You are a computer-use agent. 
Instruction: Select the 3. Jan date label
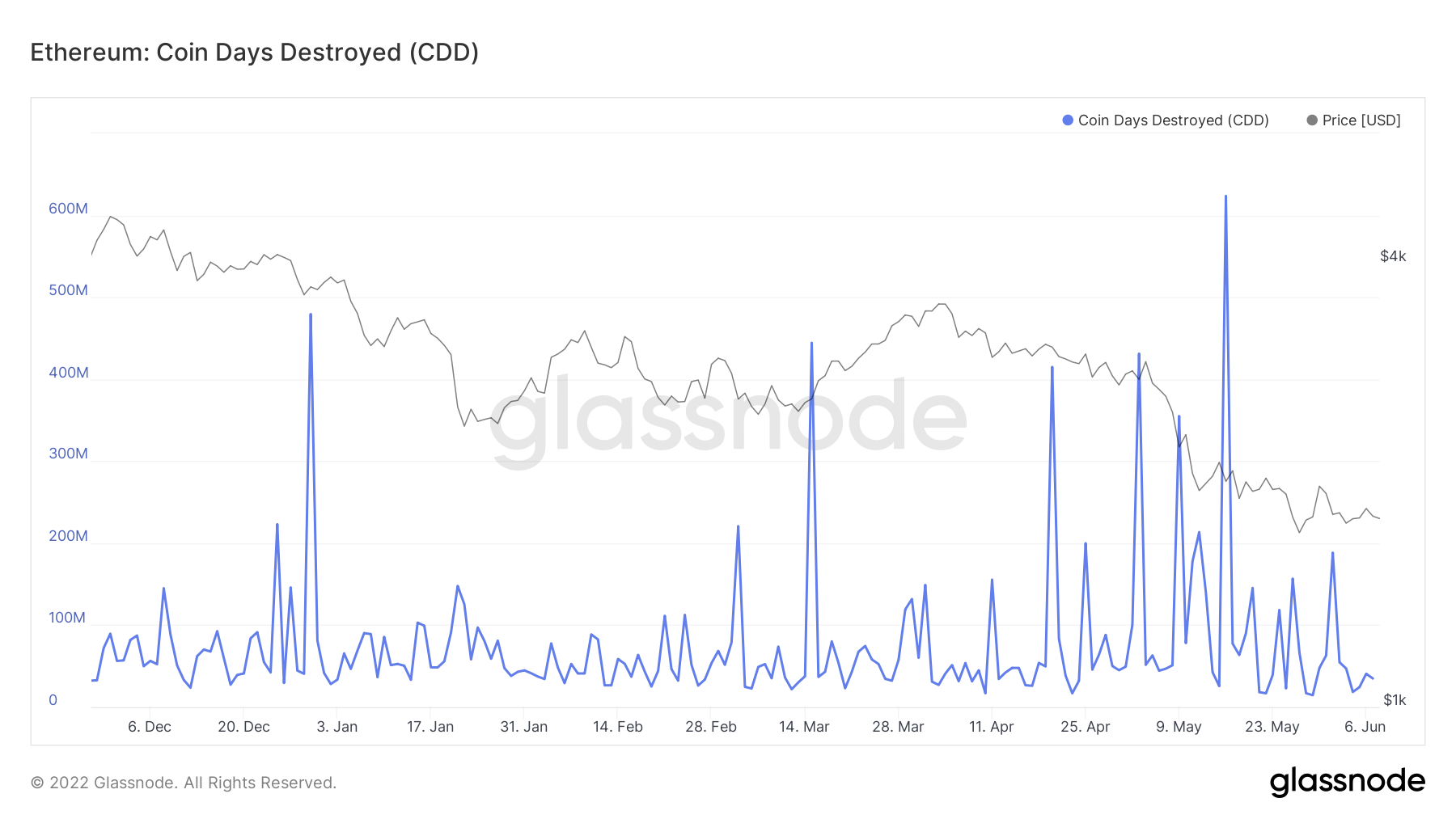[337, 727]
